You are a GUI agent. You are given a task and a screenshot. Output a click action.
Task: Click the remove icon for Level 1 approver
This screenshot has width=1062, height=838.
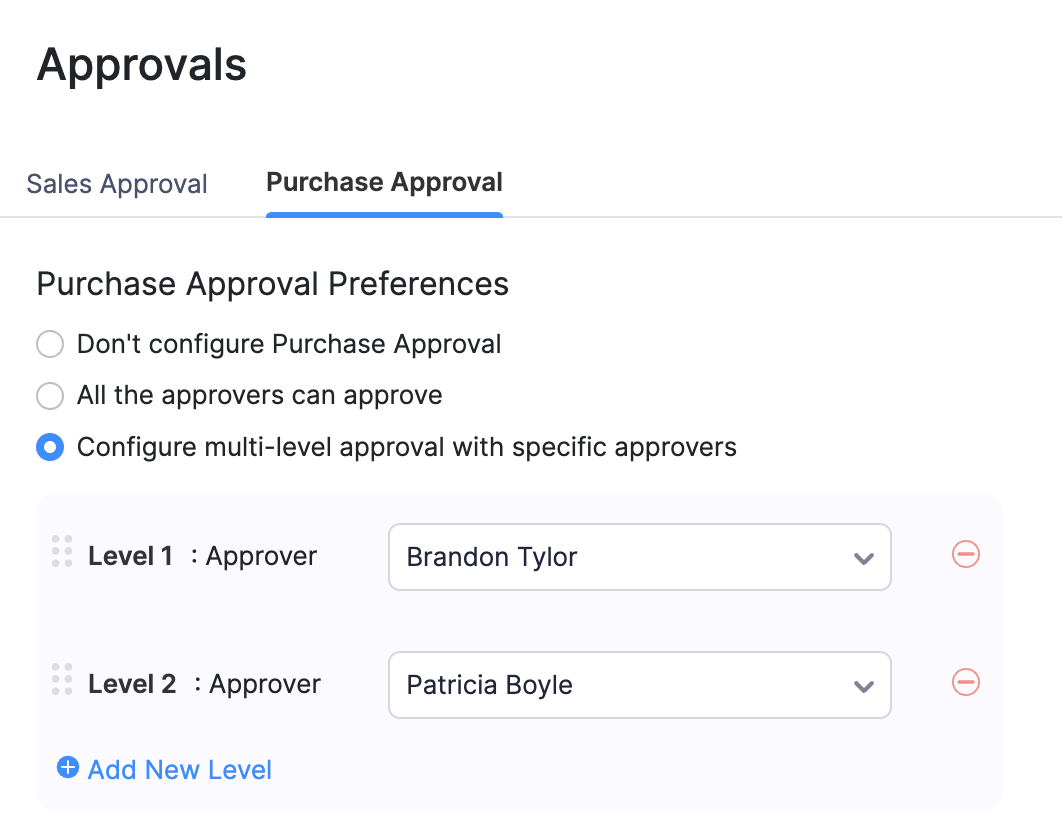point(964,555)
